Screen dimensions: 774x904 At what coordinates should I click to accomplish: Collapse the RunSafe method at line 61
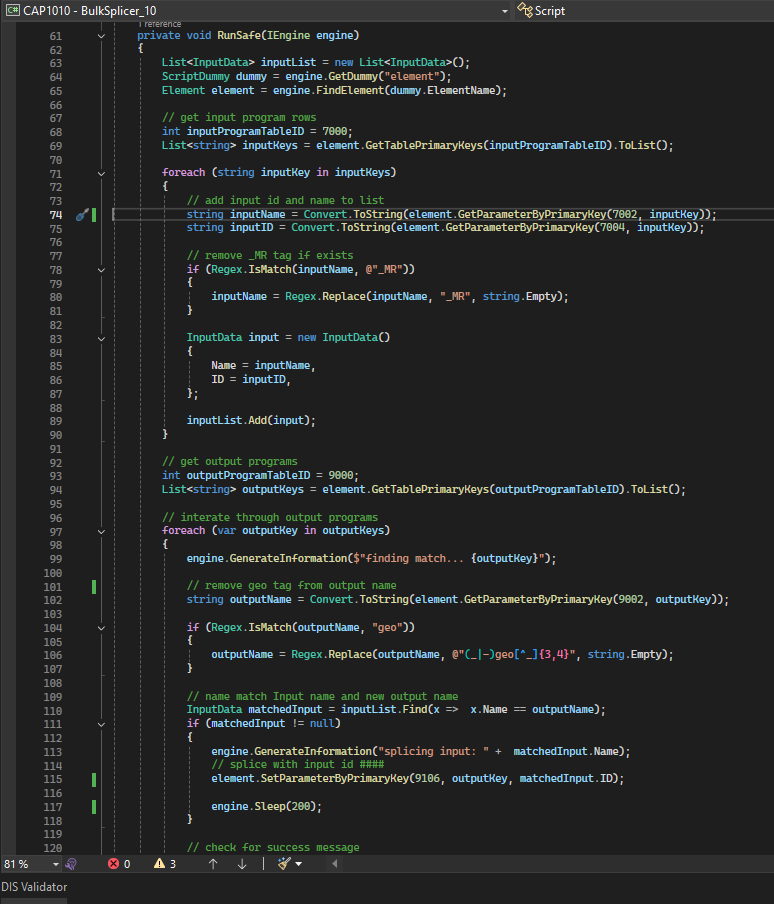[x=101, y=36]
